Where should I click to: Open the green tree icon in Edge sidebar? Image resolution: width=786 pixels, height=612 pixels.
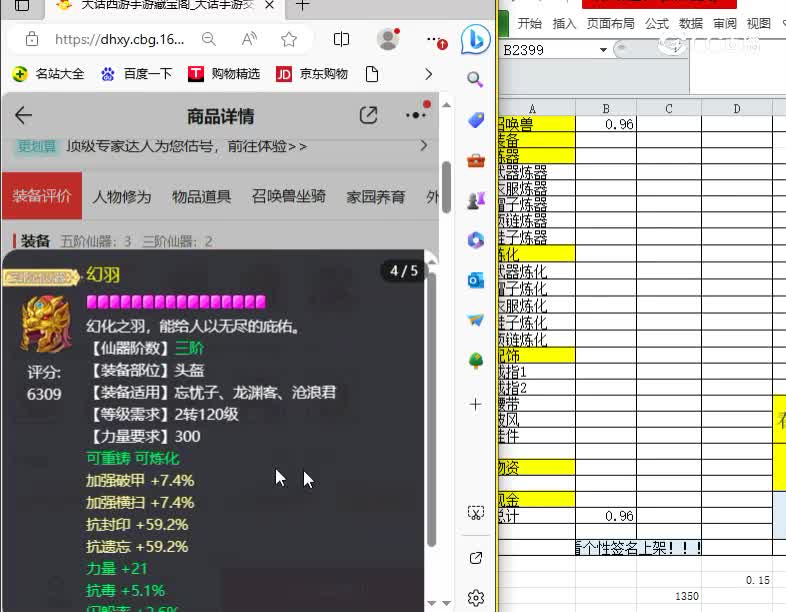tap(476, 360)
